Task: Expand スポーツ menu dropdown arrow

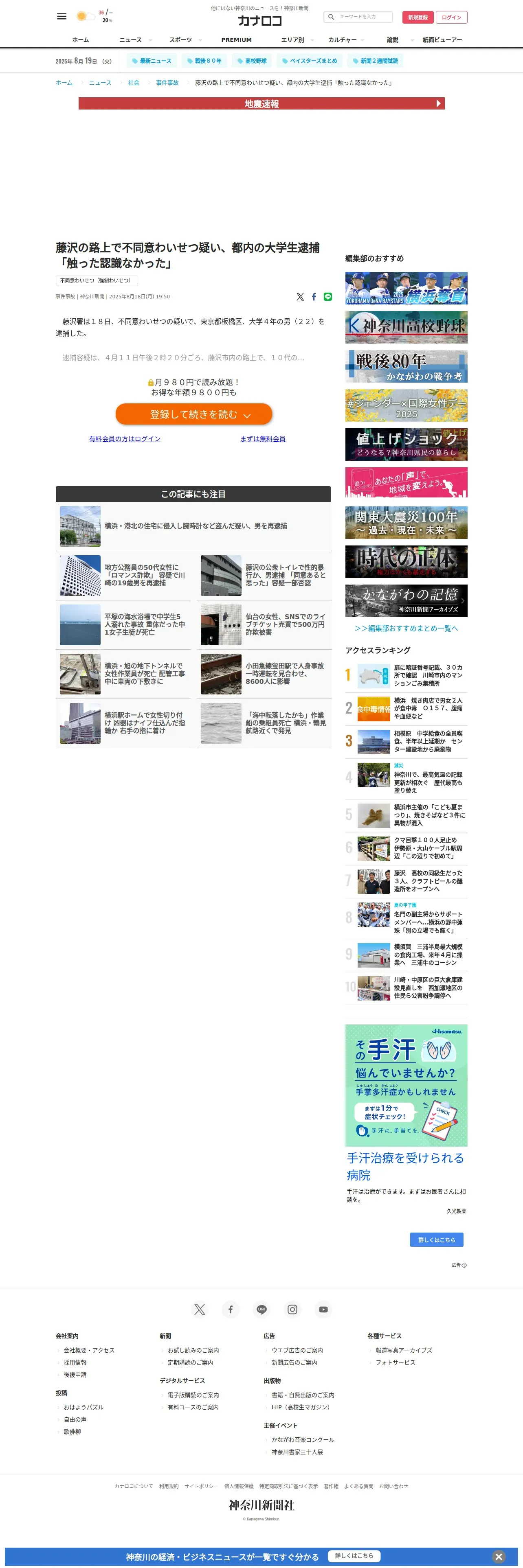Action: pos(200,40)
